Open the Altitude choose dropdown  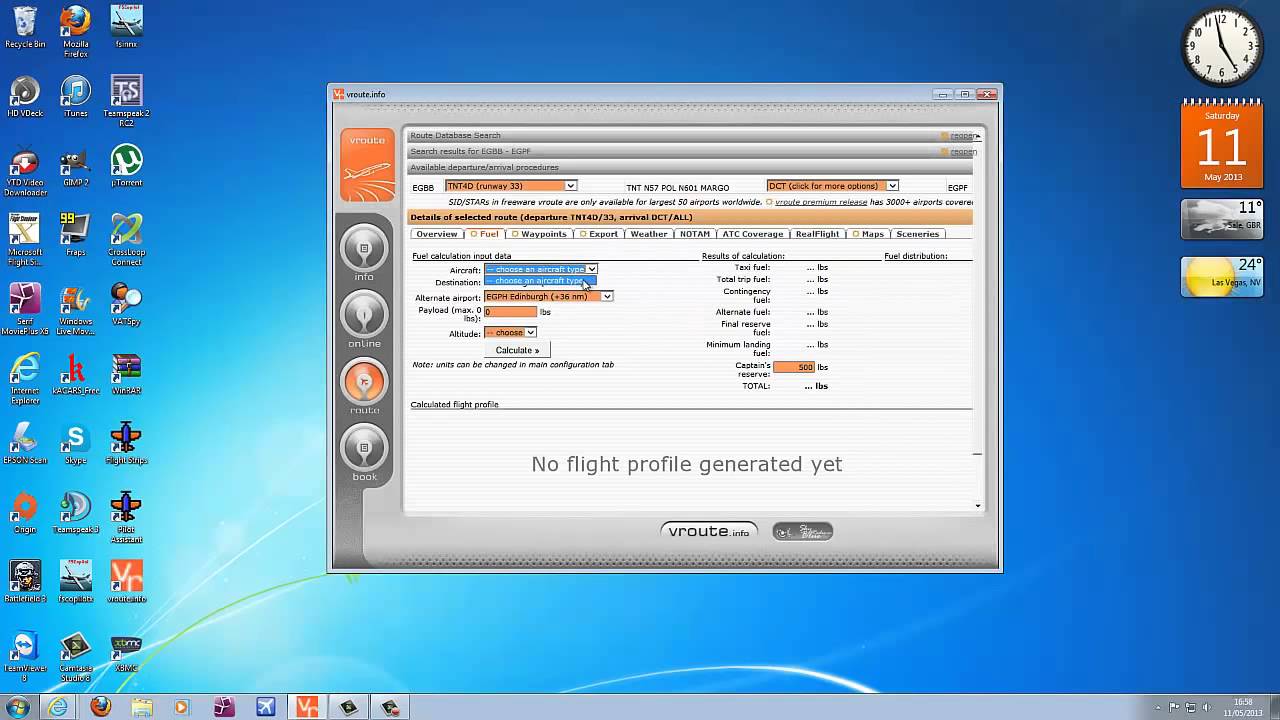click(510, 332)
